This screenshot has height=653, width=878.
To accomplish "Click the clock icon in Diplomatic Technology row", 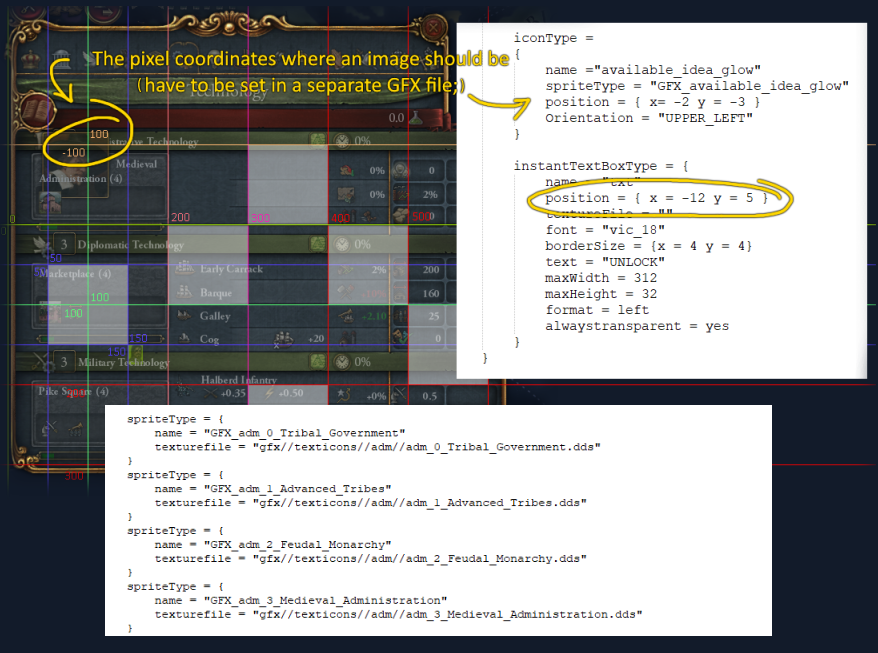I will (344, 244).
